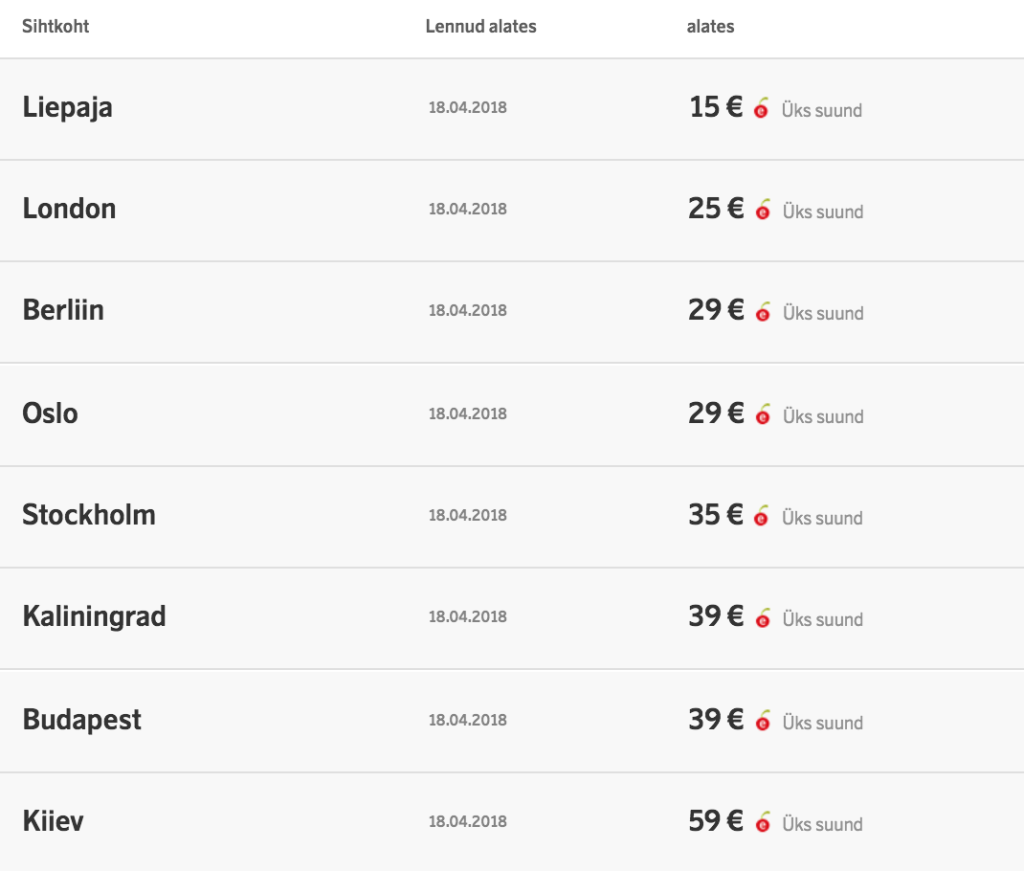
Task: Select the London destination
Action: [x=69, y=209]
